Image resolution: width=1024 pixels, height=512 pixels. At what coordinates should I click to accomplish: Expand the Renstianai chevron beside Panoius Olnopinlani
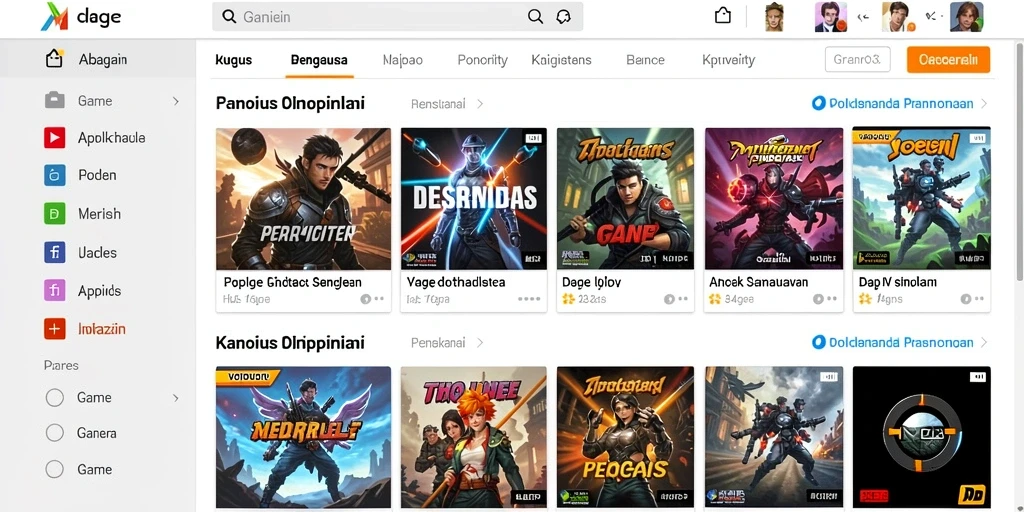click(x=480, y=104)
